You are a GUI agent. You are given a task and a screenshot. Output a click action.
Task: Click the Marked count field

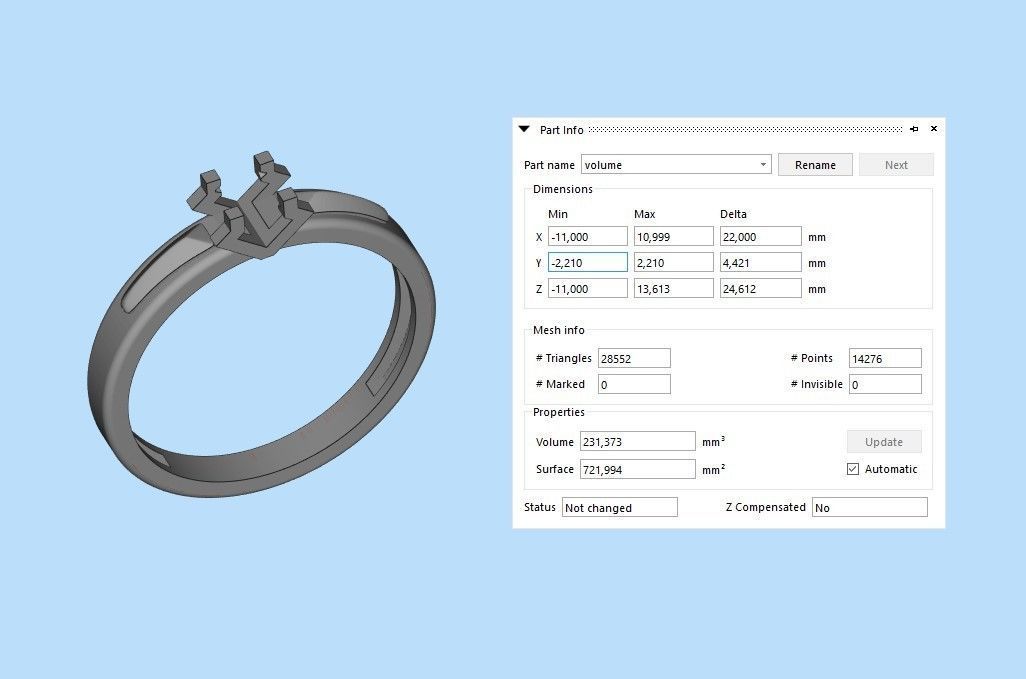pyautogui.click(x=634, y=384)
